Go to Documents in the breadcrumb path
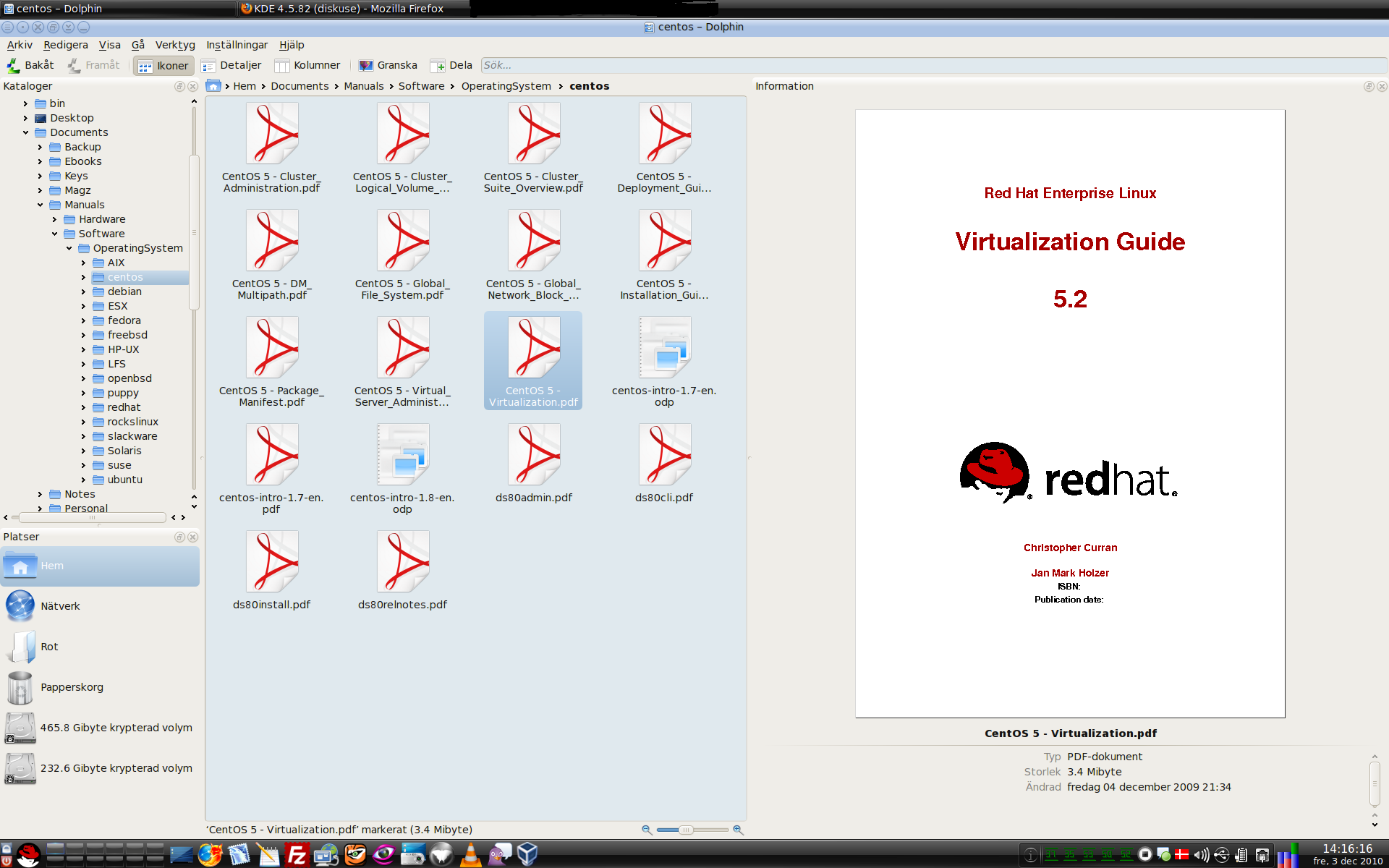This screenshot has height=868, width=1389. tap(300, 86)
